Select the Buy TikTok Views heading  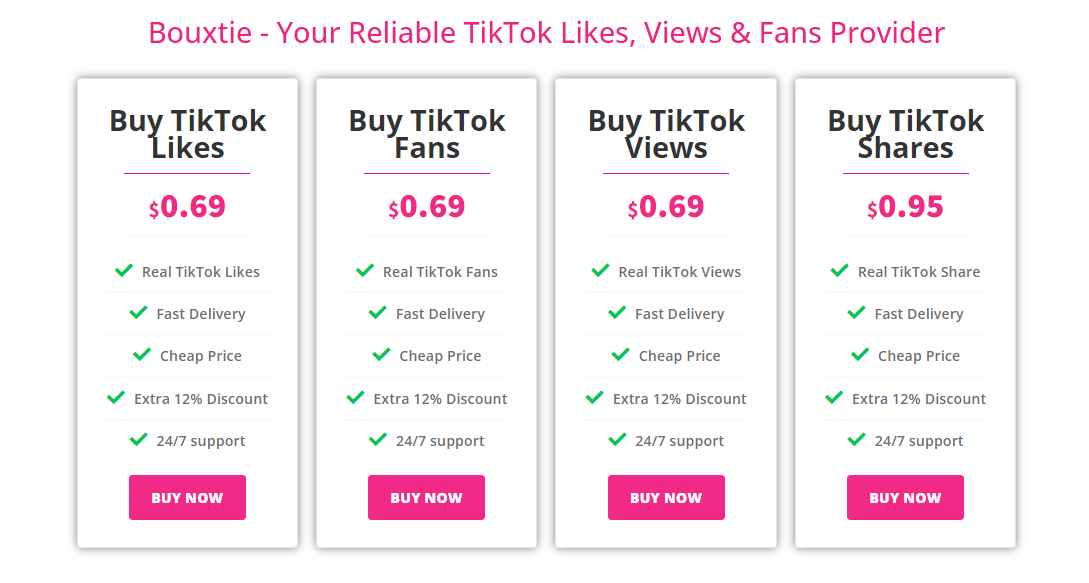(666, 134)
